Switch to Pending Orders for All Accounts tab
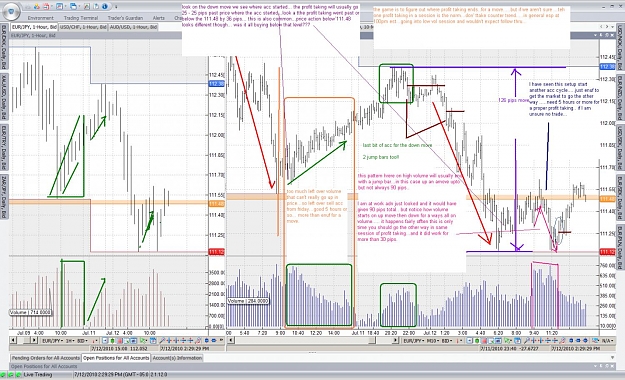This screenshot has height=380, width=625. tap(45, 358)
